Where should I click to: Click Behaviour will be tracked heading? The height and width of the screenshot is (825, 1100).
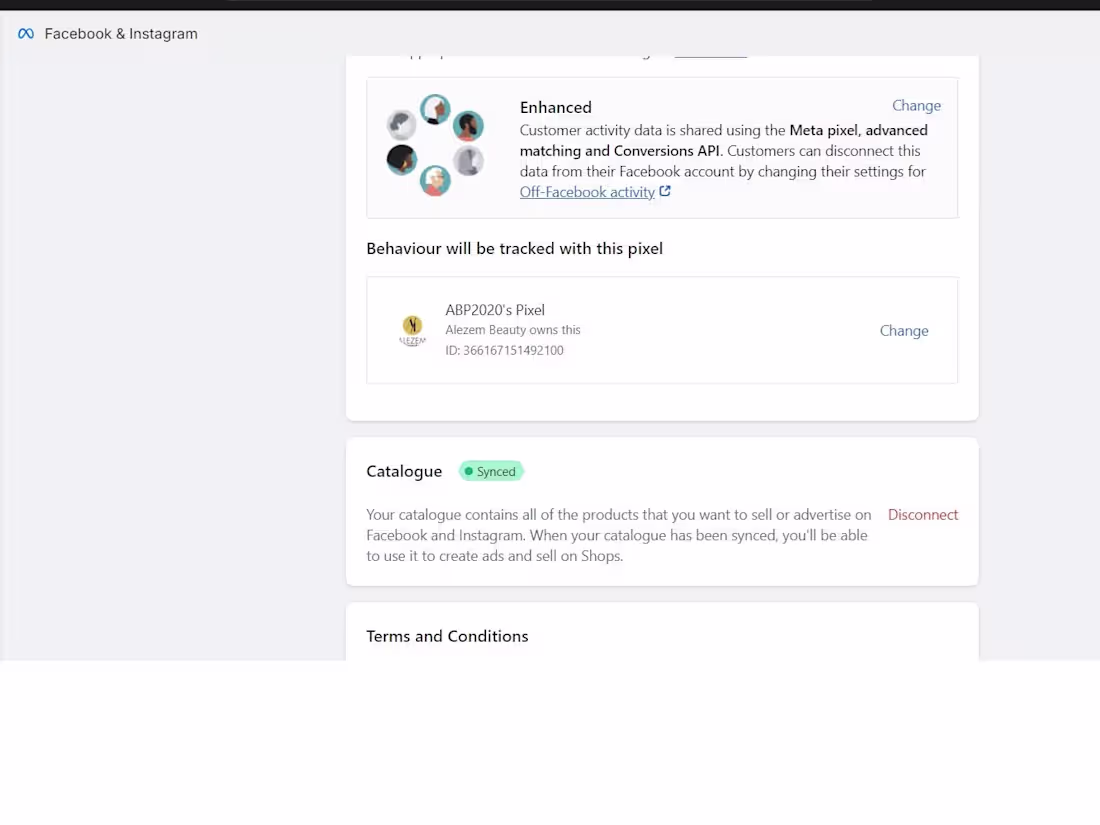coord(514,248)
